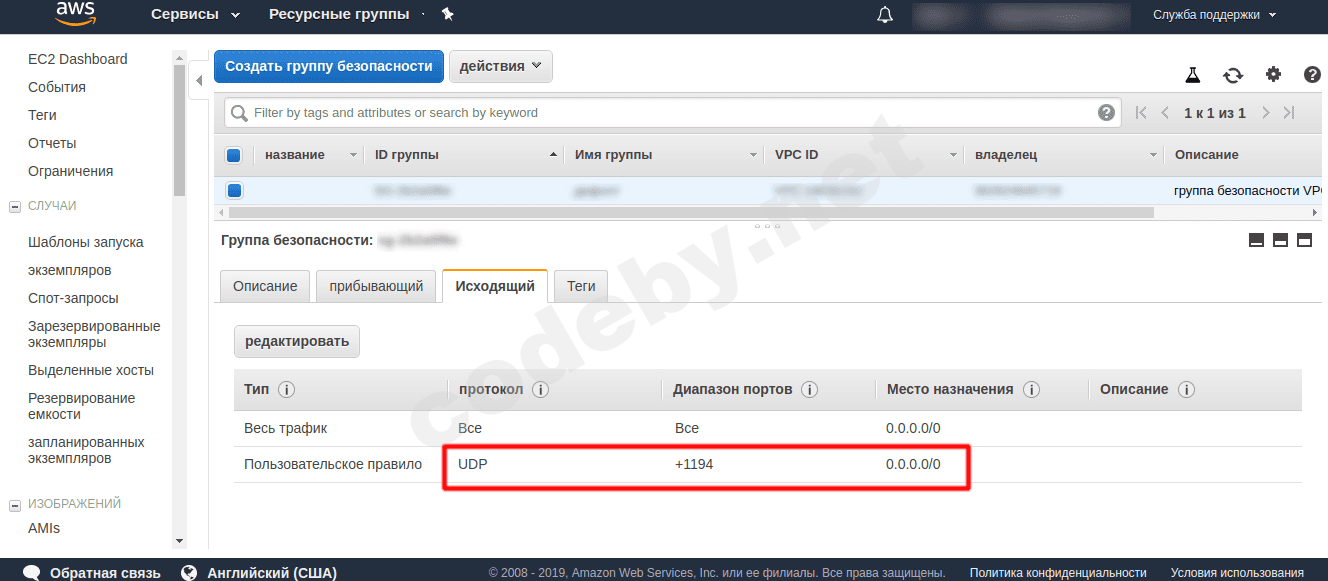This screenshot has width=1328, height=581.
Task: Click the редактировать button
Action: (297, 341)
